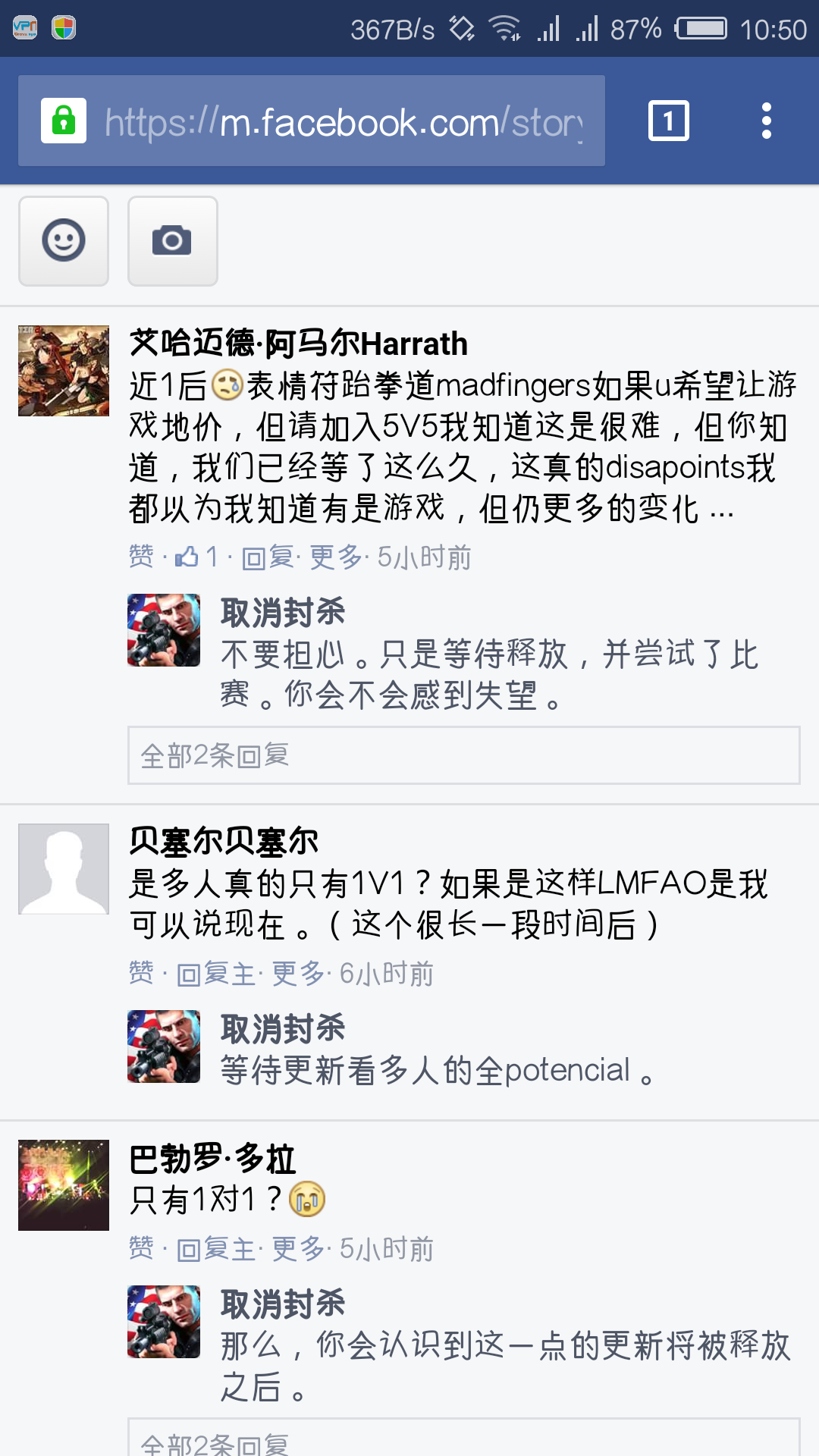
Task: Open 更多 options on 贝塞尔贝塞尔's comment
Action: pyautogui.click(x=298, y=974)
